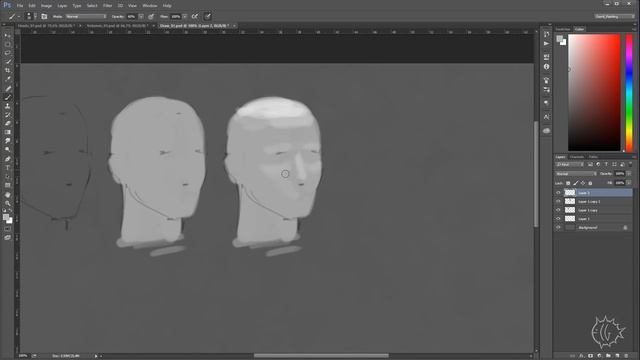This screenshot has height=360, width=640.
Task: Click the Quick Mask mode icon
Action: [x=8, y=229]
